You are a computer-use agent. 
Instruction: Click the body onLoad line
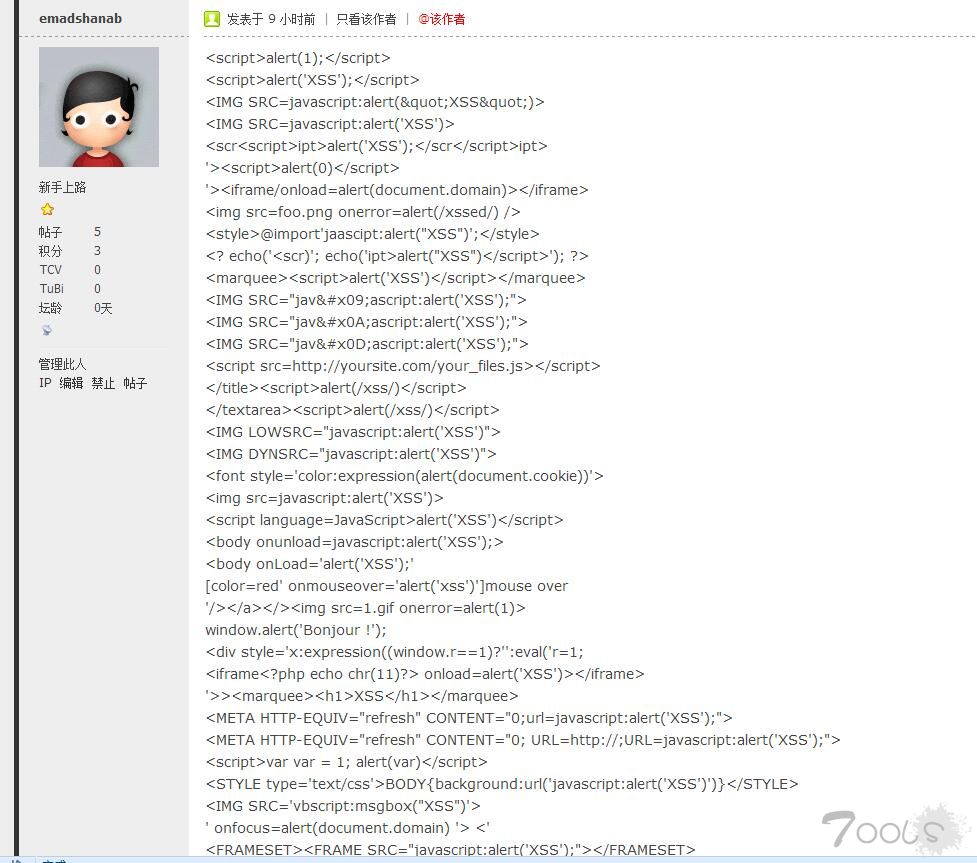click(x=310, y=564)
